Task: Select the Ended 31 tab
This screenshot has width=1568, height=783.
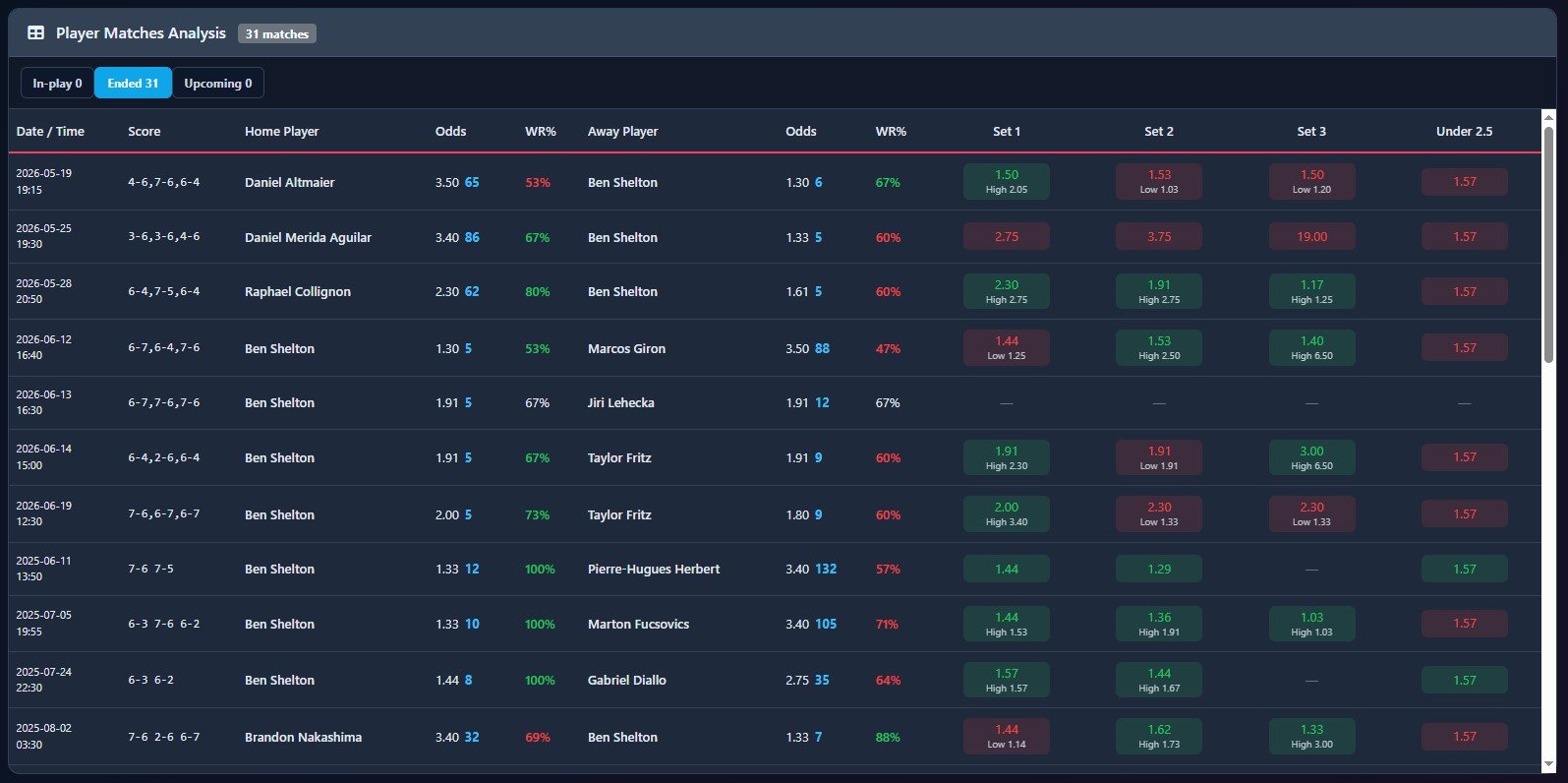Action: pyautogui.click(x=133, y=84)
